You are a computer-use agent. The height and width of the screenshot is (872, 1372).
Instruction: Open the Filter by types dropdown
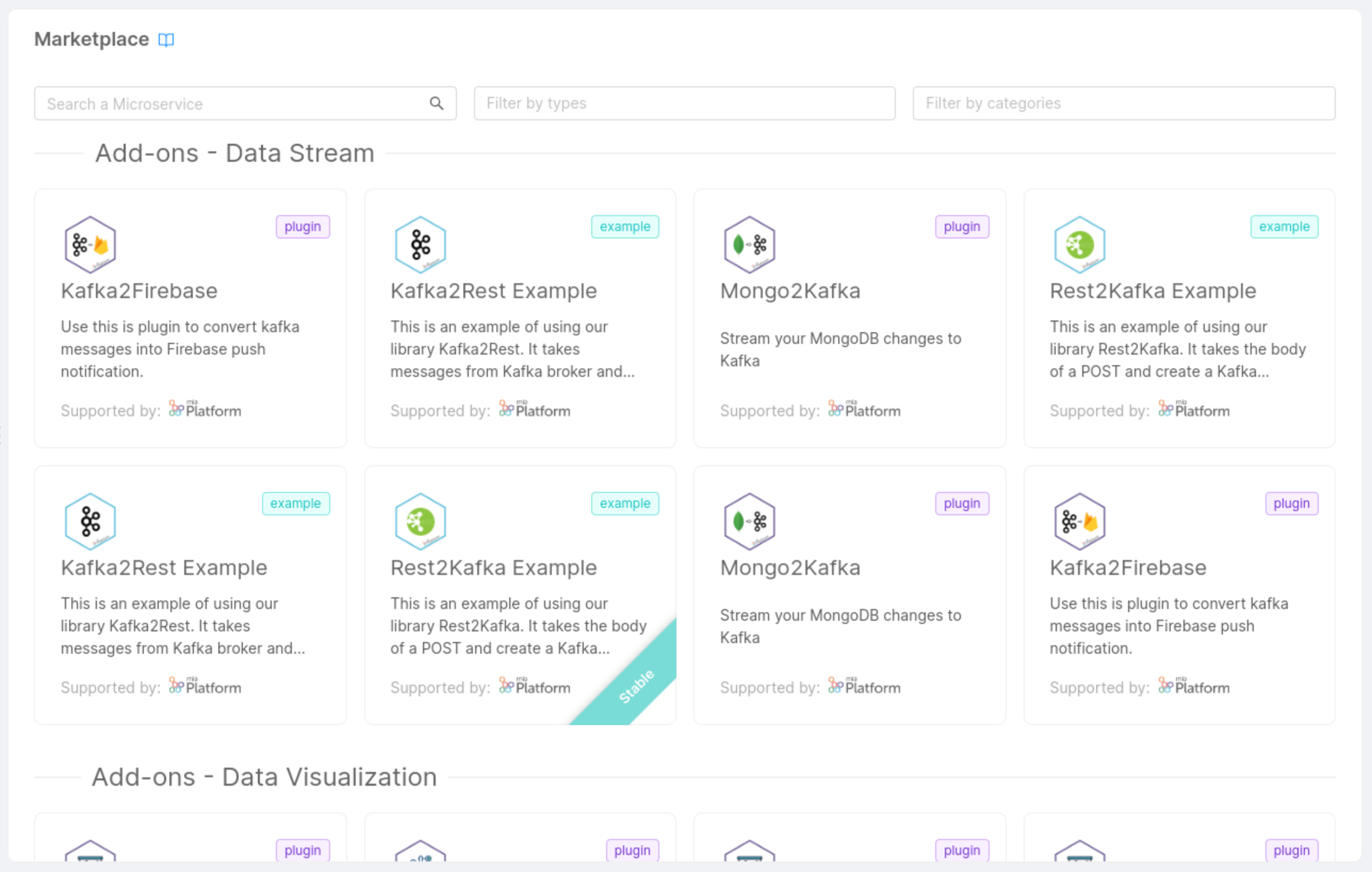684,103
